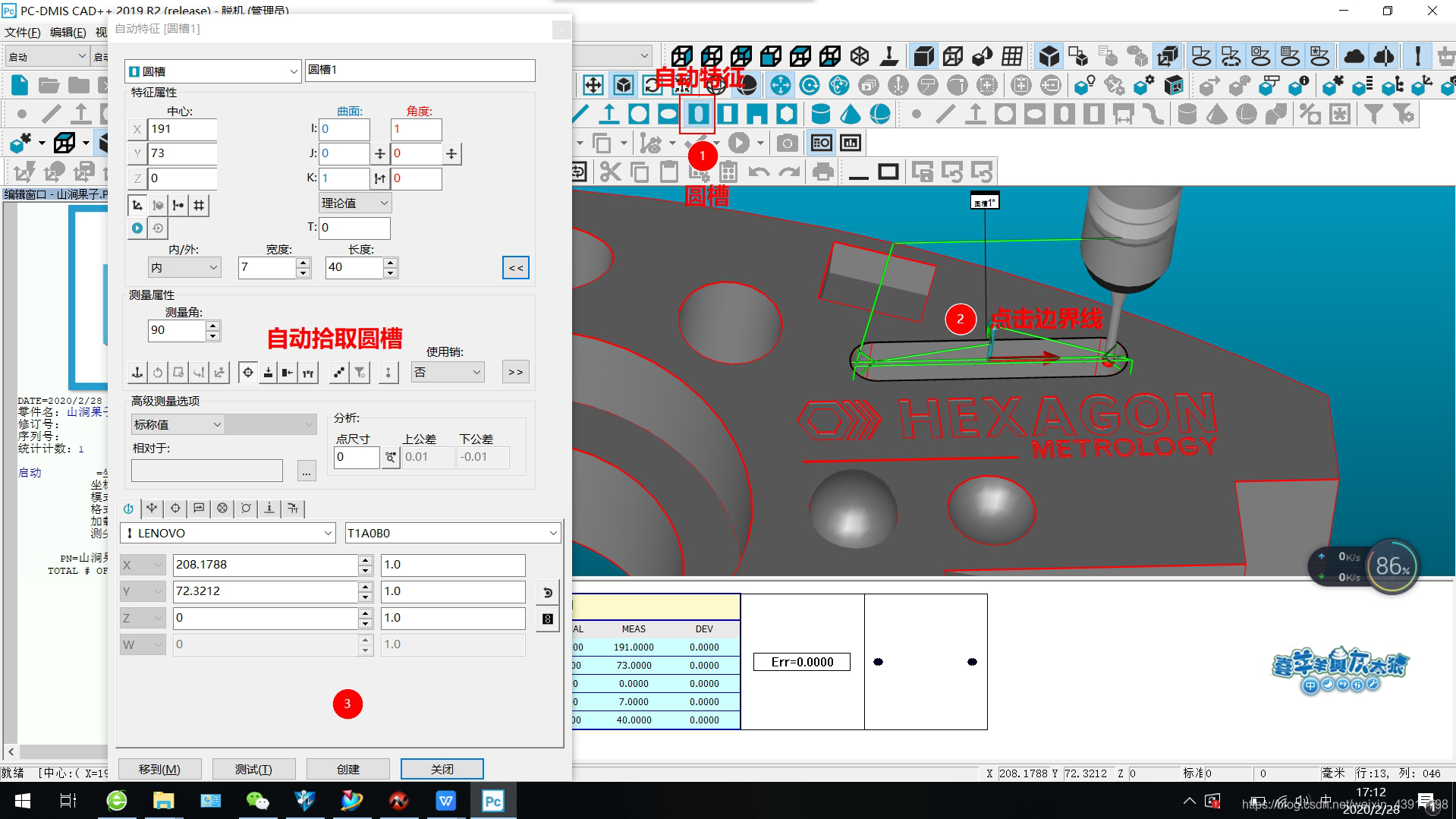Click the find nominals icon beside point size

click(390, 457)
